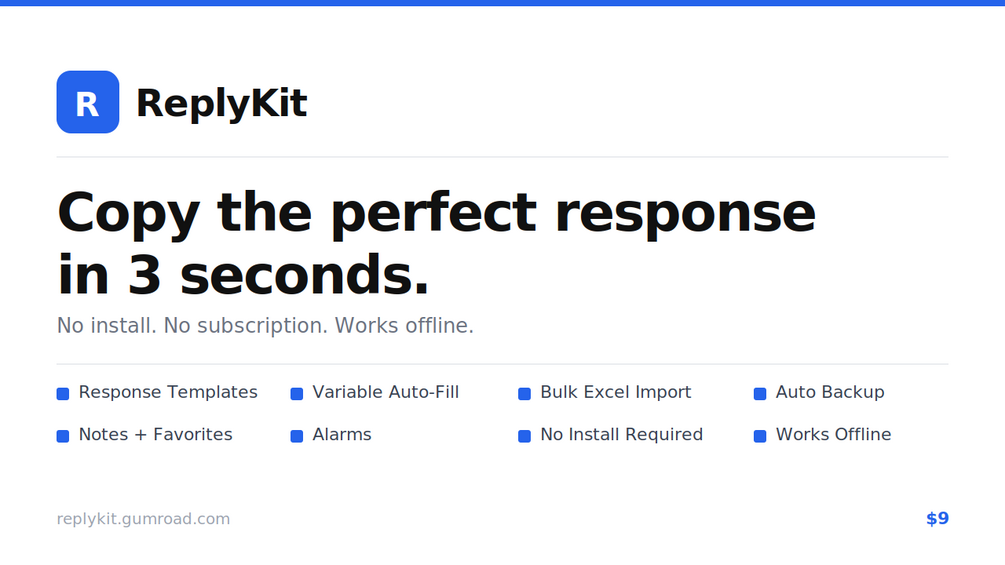Open the replykit.gumroad.com link
The image size is (1005, 565).
click(143, 519)
